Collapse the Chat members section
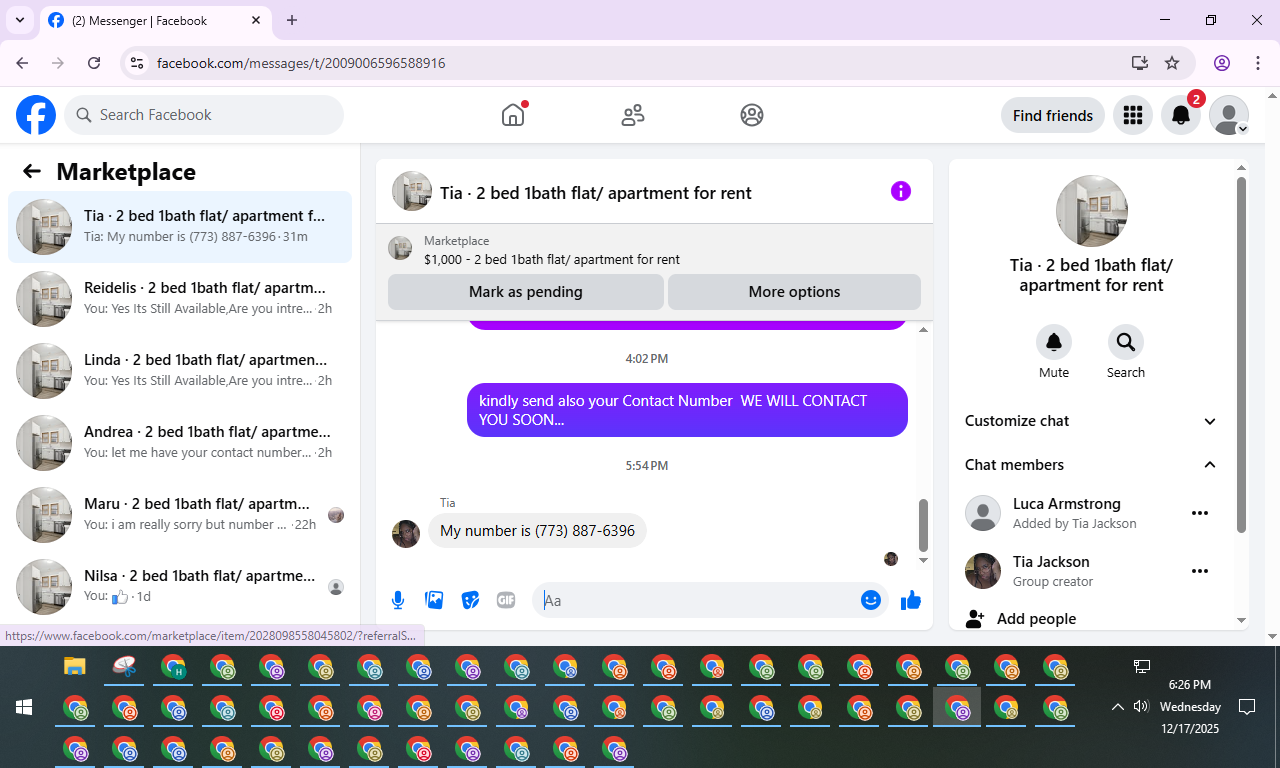 (1091, 465)
